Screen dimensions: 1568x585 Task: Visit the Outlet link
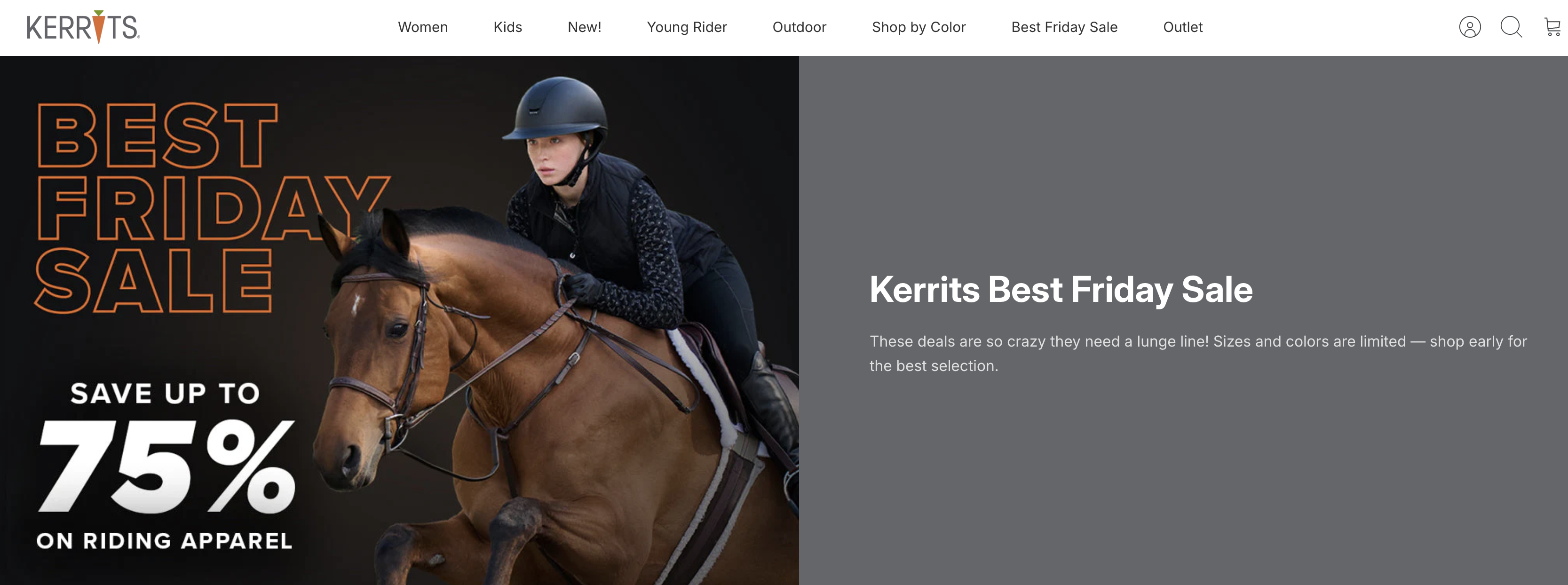[1183, 27]
